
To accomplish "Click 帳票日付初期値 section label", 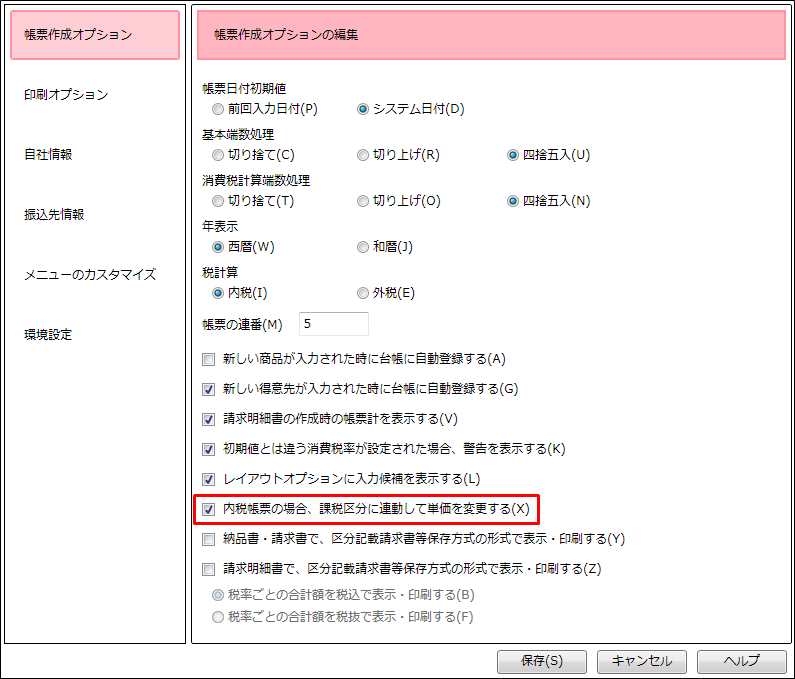I will (x=244, y=89).
